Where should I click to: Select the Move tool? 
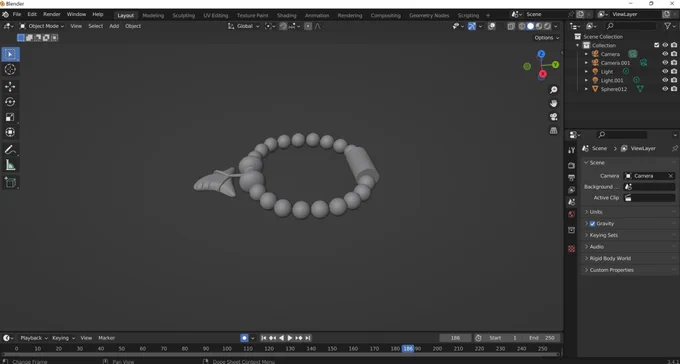(10, 87)
